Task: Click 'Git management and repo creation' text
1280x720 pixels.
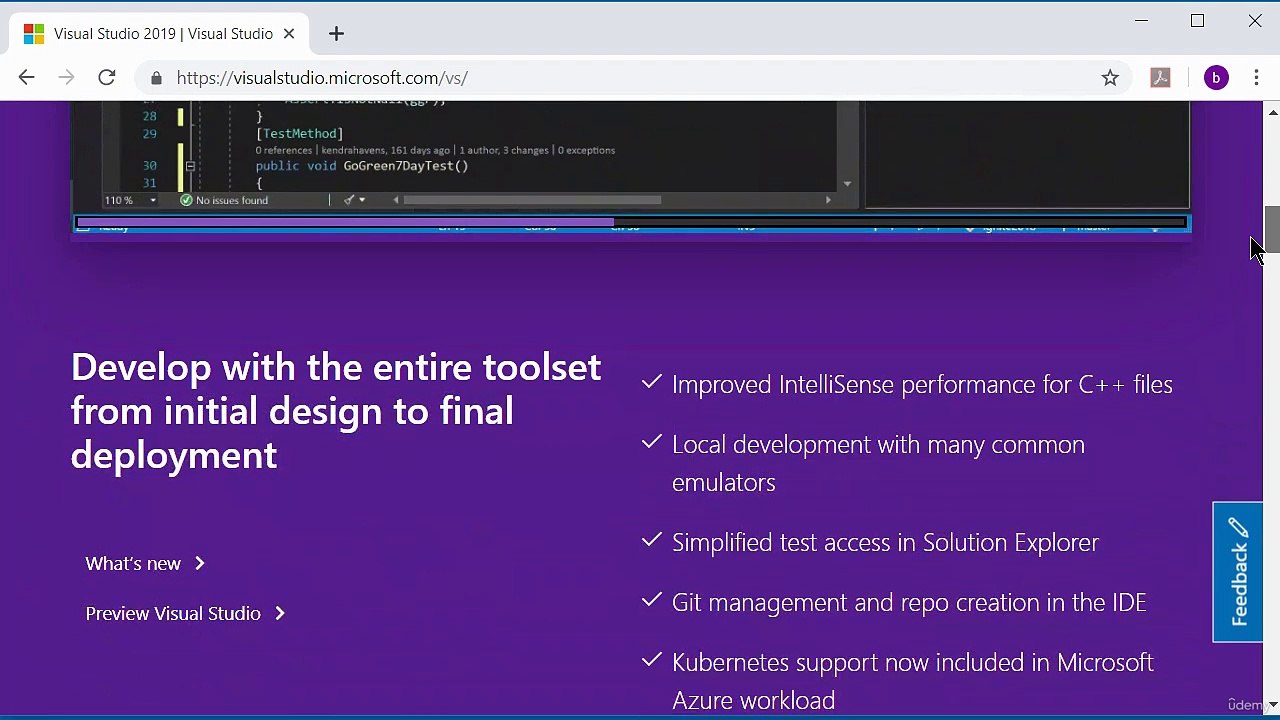Action: pos(909,603)
